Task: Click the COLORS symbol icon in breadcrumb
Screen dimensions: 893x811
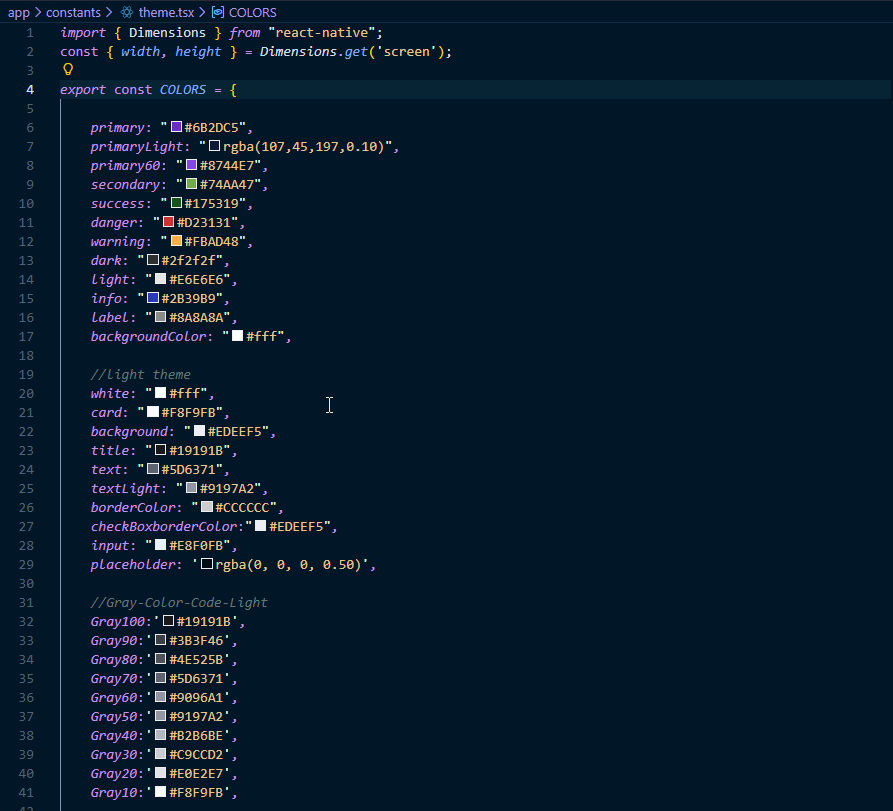Action: tap(217, 13)
